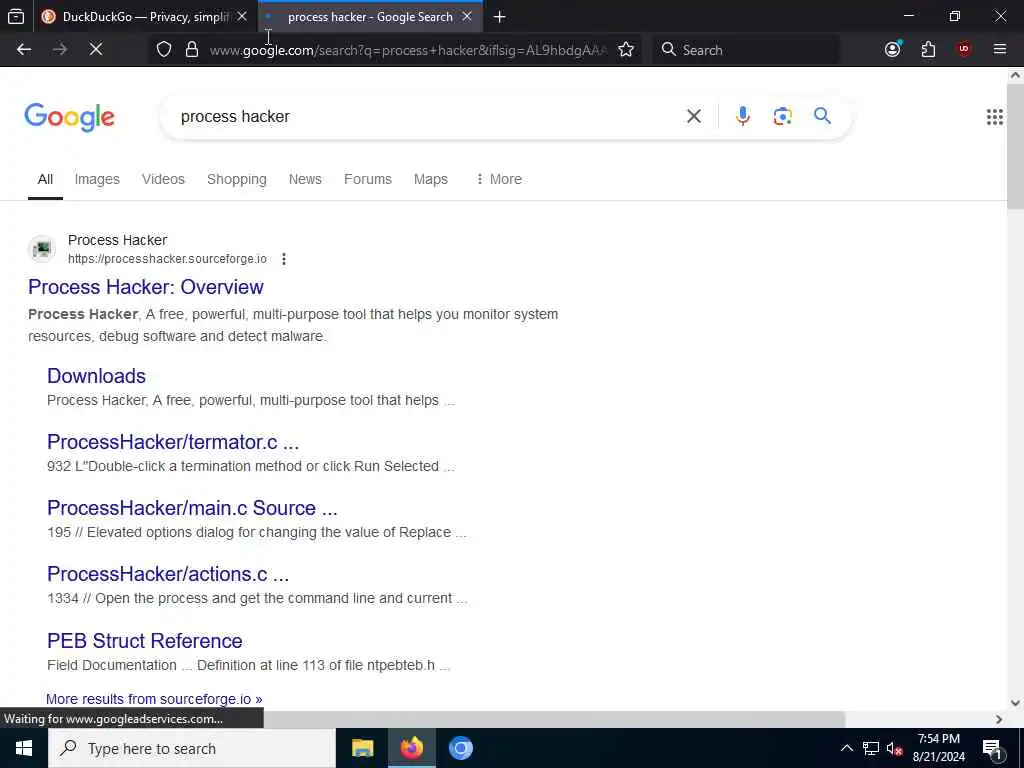
Task: Focus the Firefox toolbar Search field
Action: (746, 50)
